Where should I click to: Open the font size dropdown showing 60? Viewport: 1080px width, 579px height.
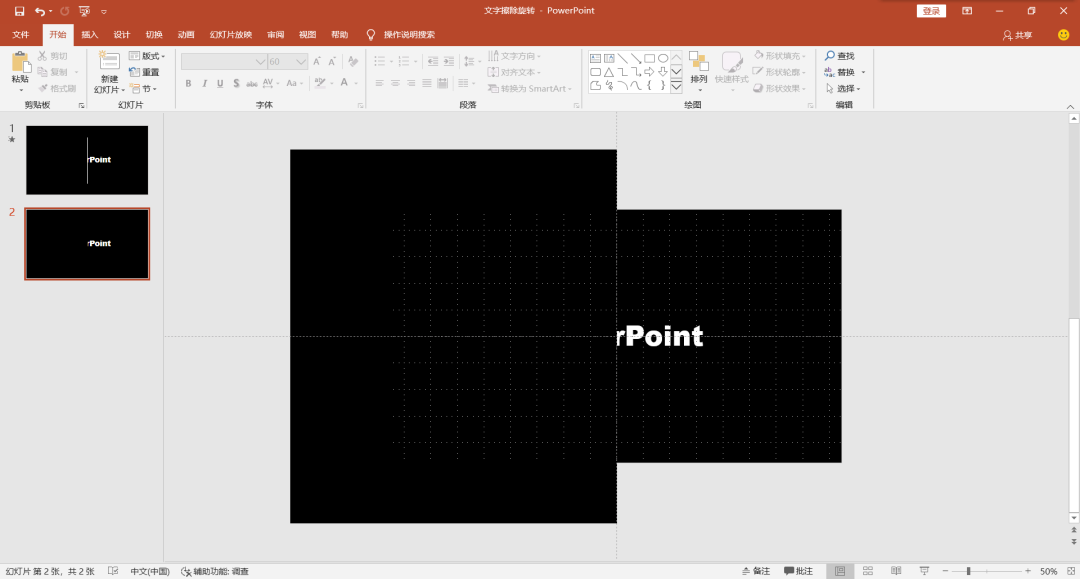pyautogui.click(x=300, y=62)
